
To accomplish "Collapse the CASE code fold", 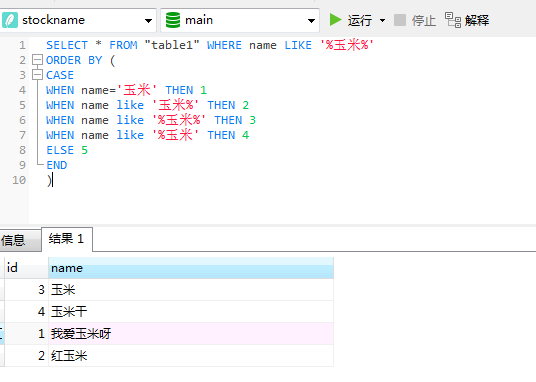I will pyautogui.click(x=37, y=75).
